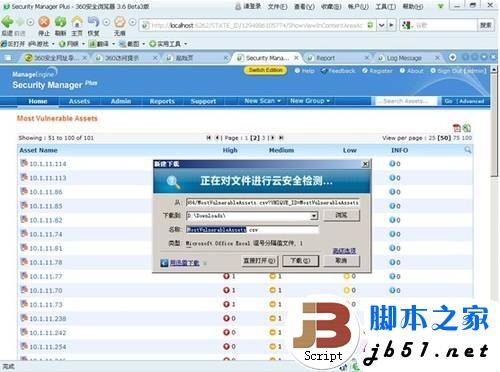Click the Register link
500x372 pixels.
(x=377, y=71)
